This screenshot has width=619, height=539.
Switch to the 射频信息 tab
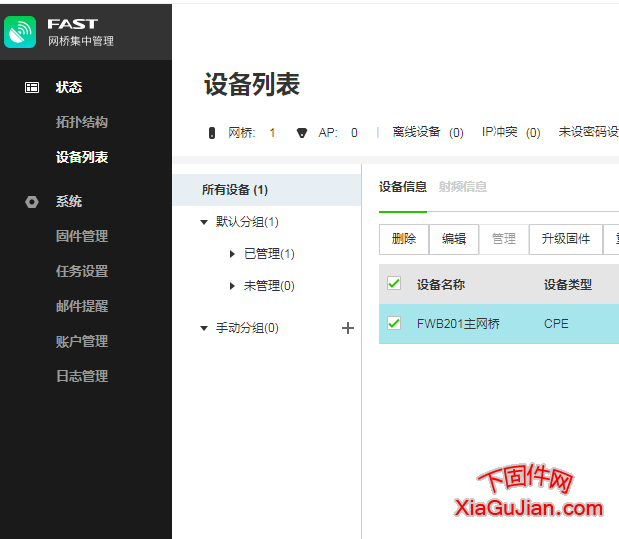click(x=463, y=186)
